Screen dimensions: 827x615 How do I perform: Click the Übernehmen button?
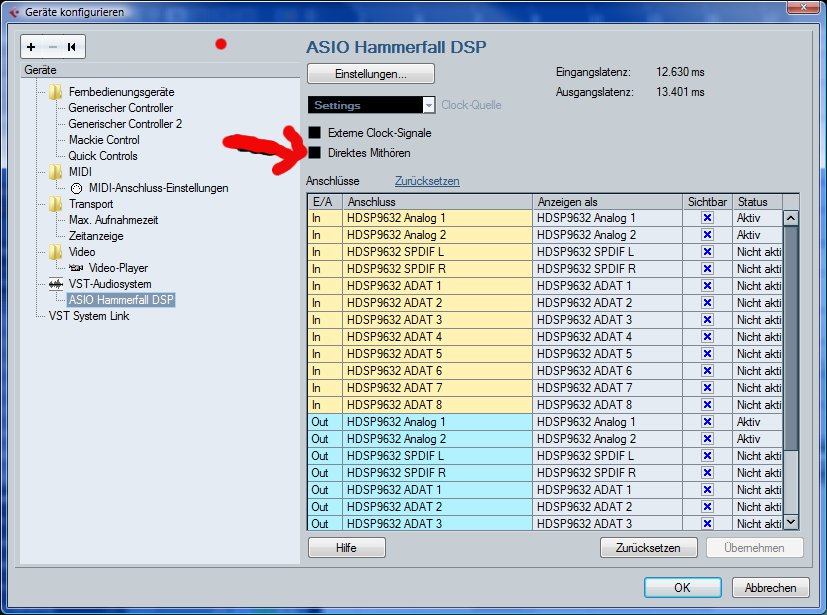point(754,547)
